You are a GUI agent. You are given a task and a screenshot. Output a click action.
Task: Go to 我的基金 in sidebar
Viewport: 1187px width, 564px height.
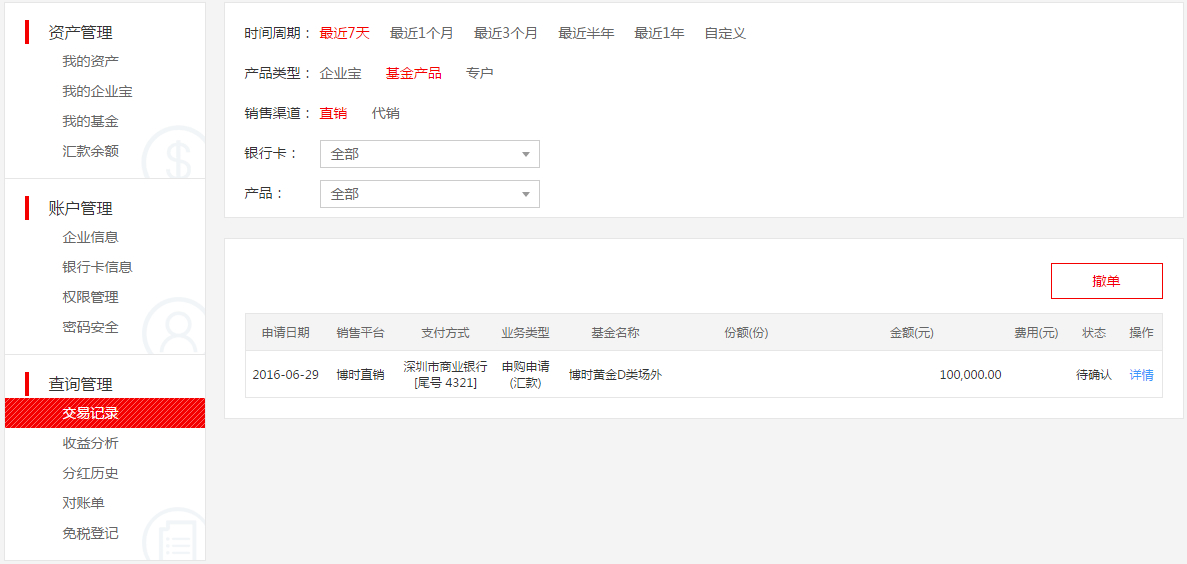pyautogui.click(x=90, y=121)
